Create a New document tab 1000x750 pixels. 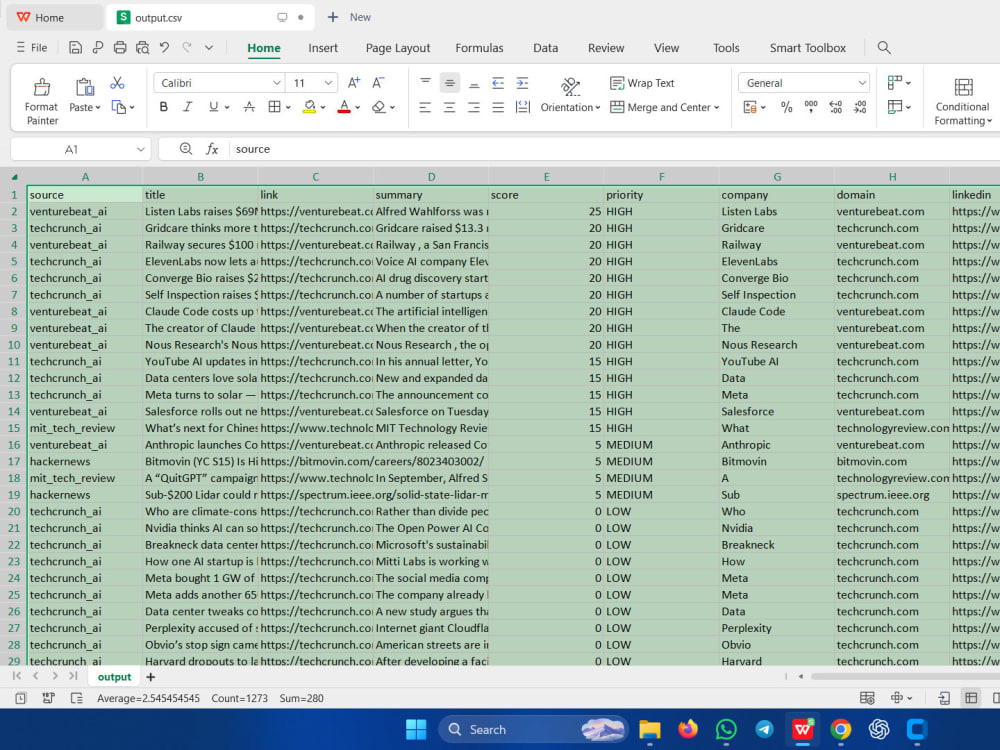pos(349,17)
